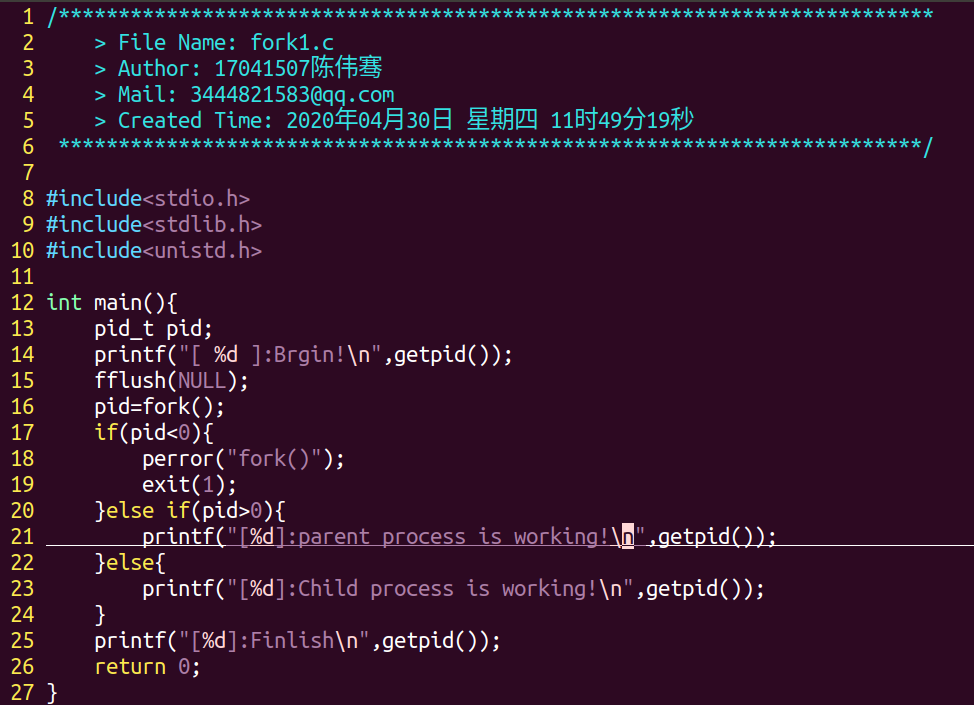Click the perror("fork()") call
Screen dimensions: 974x705
tap(243, 459)
